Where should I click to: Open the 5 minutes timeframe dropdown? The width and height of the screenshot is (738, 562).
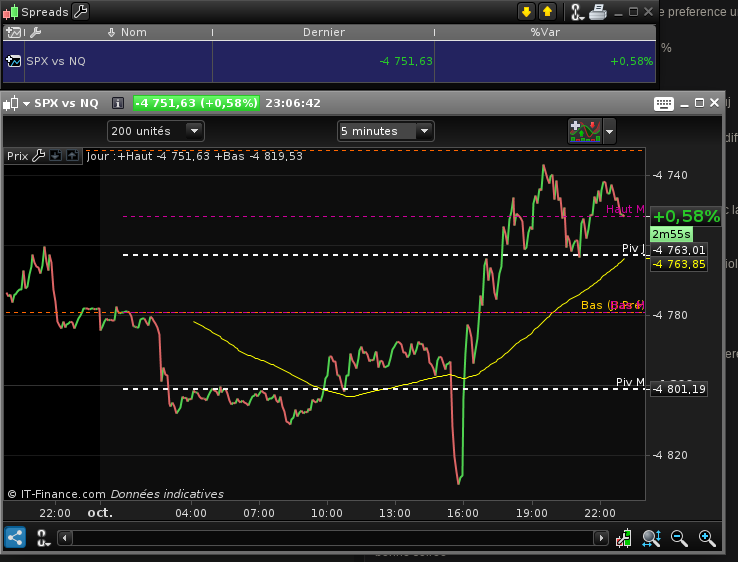click(x=385, y=131)
